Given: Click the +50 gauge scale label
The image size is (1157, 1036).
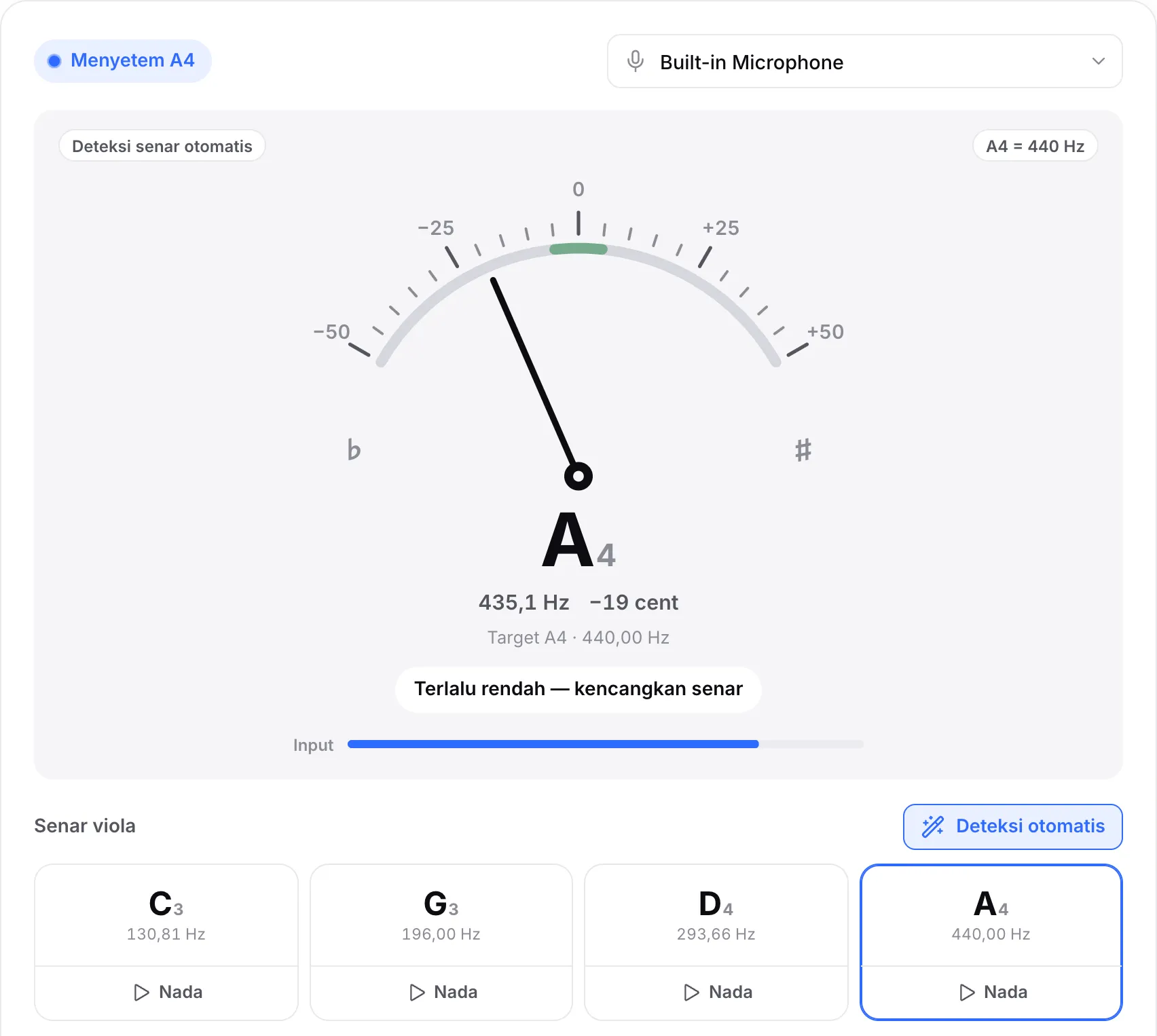Looking at the screenshot, I should [x=826, y=332].
